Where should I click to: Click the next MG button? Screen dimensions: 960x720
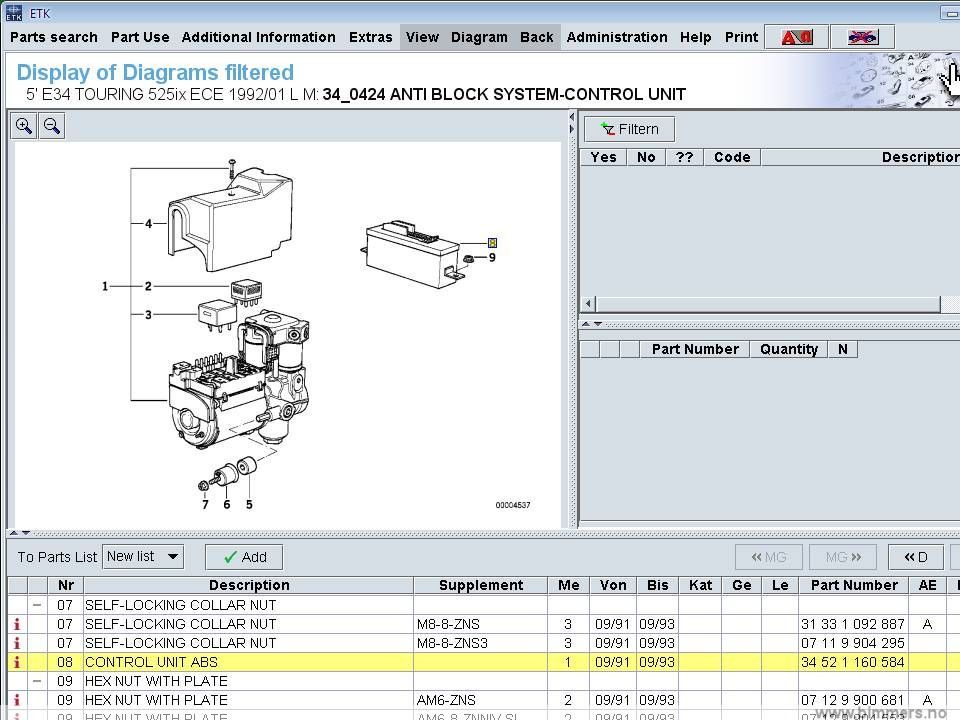(843, 557)
